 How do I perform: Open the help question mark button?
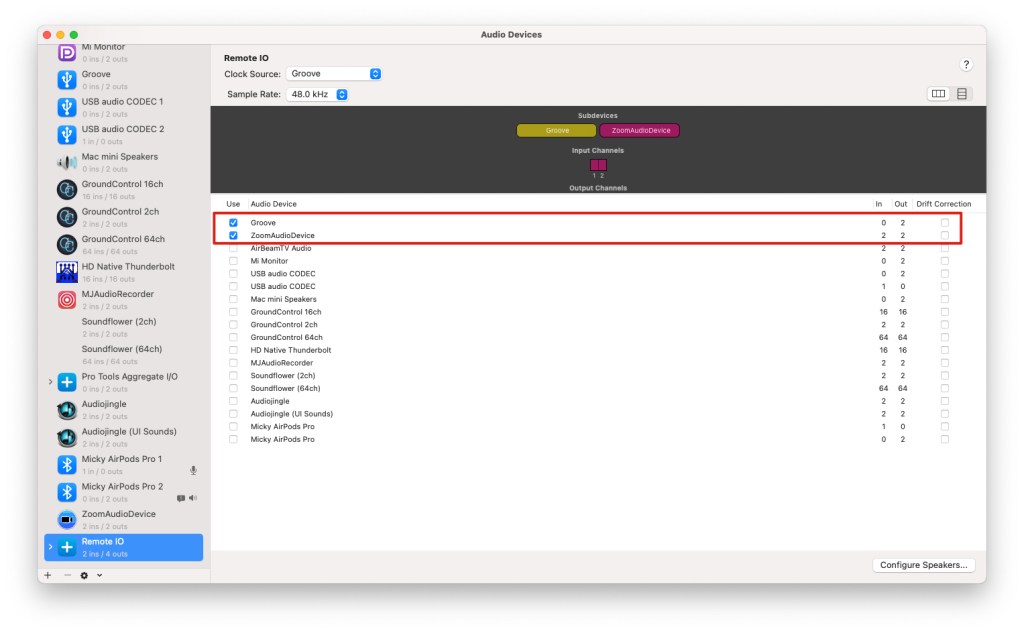[x=966, y=64]
